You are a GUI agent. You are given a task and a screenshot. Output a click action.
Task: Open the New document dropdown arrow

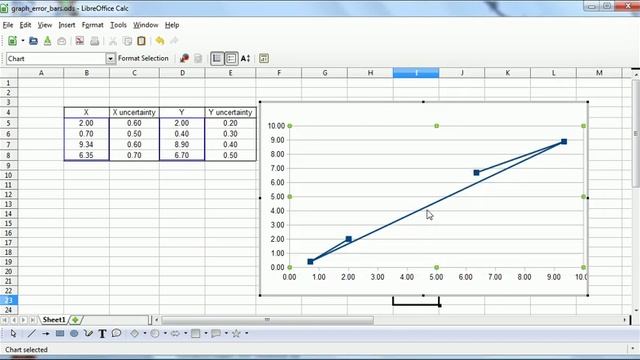tap(23, 40)
